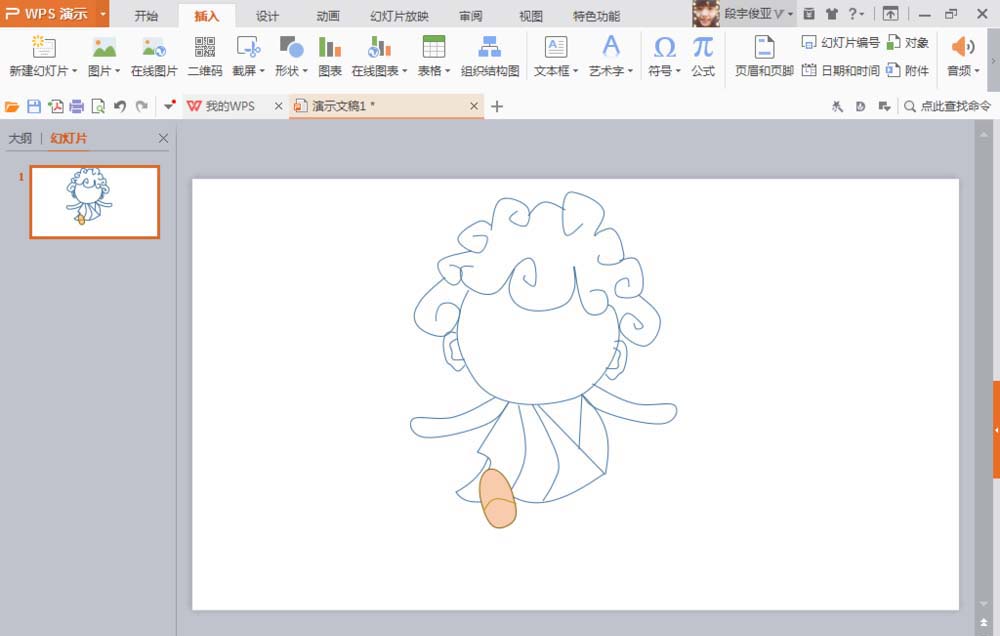This screenshot has height=636, width=1000.
Task: Switch to the 设计 ribbon tab
Action: [x=267, y=16]
